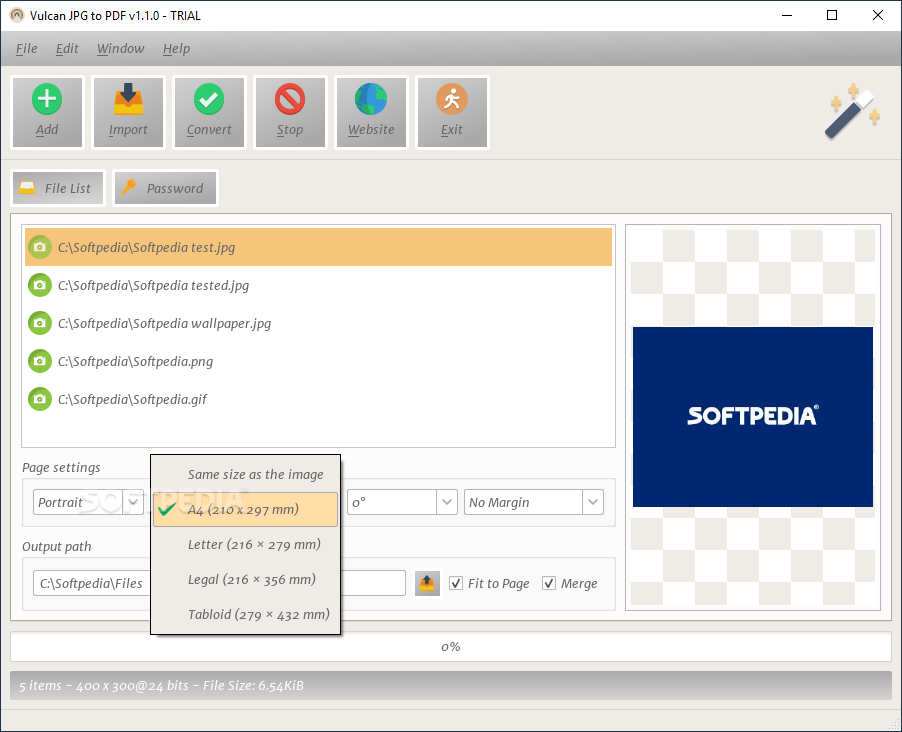This screenshot has height=732, width=902.
Task: Select A4 (210 x 297 mm) option
Action: 246,509
